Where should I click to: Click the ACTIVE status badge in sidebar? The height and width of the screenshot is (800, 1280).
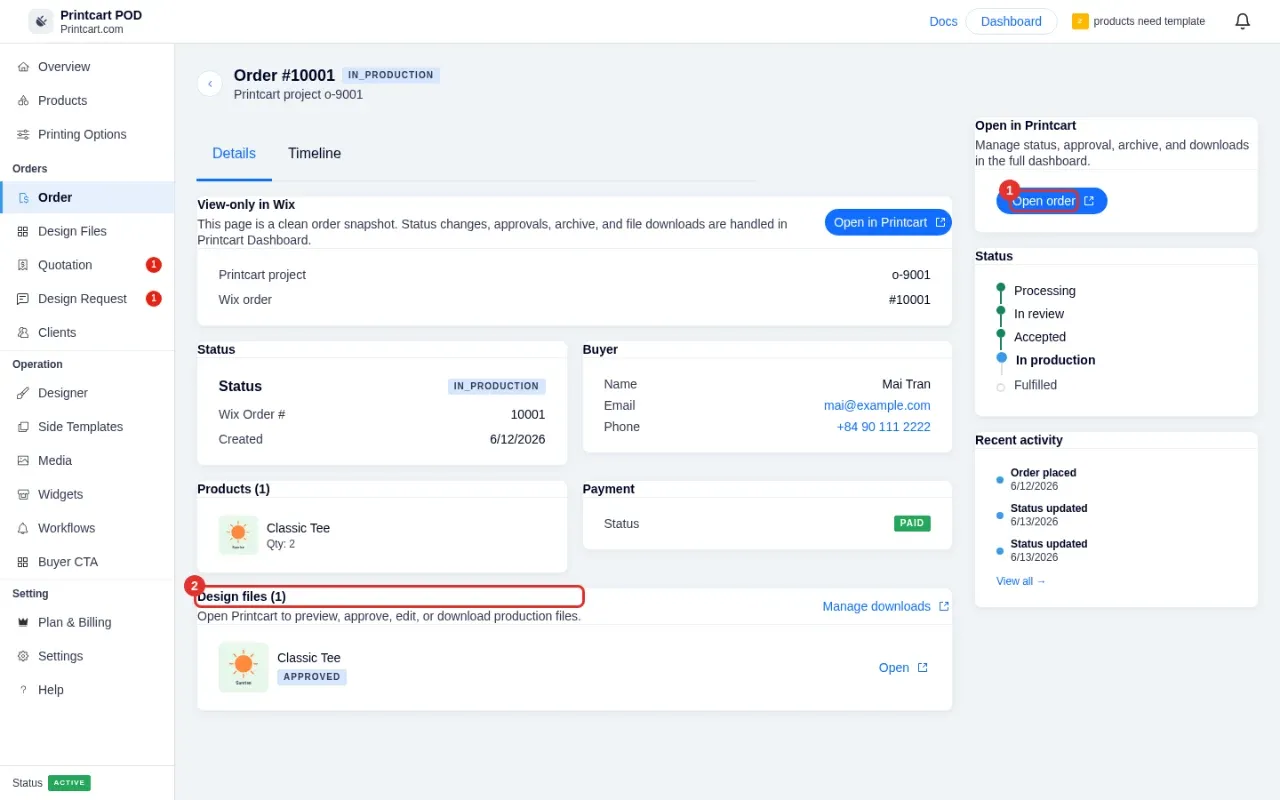point(69,783)
